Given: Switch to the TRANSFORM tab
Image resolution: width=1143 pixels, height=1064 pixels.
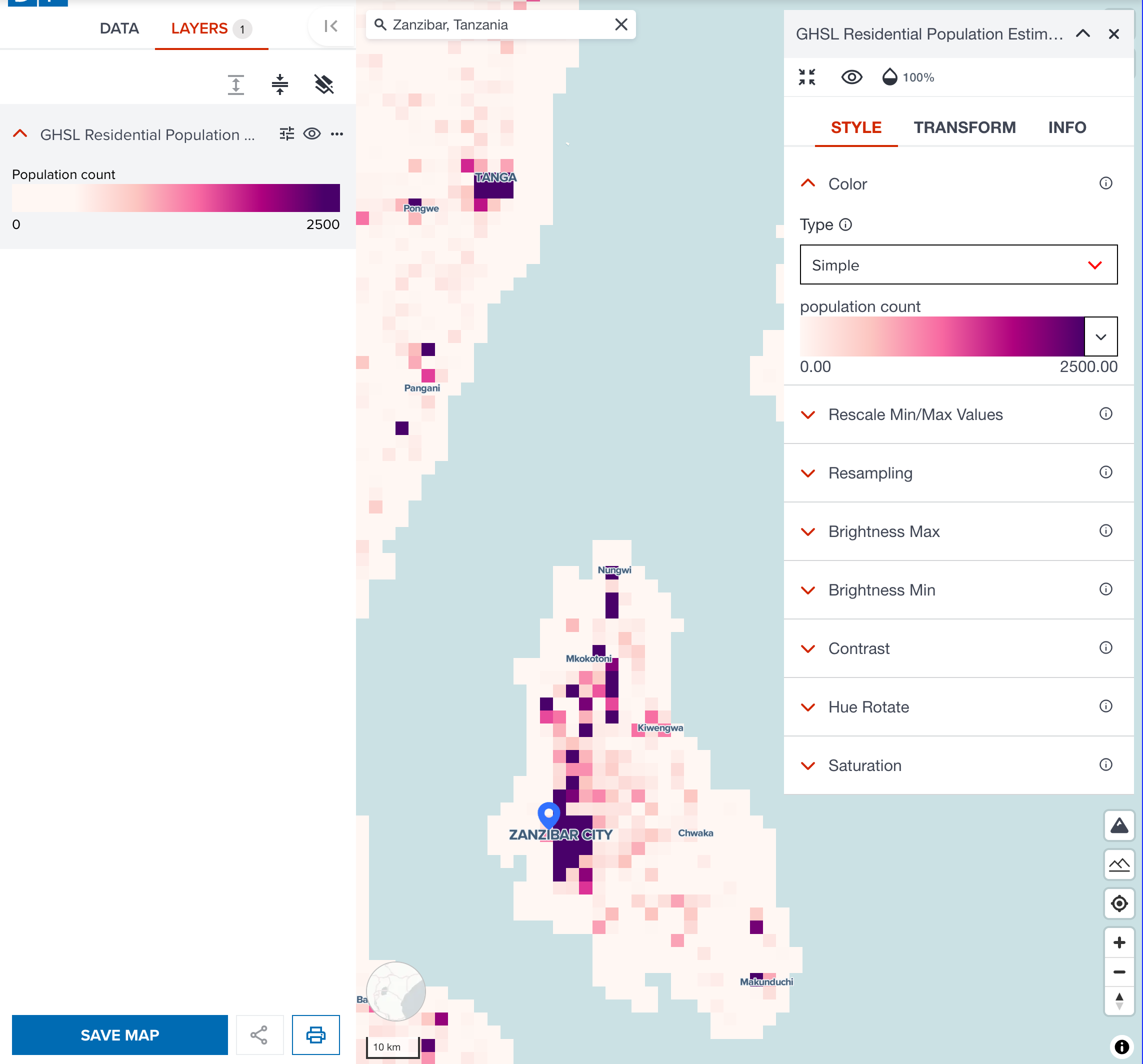Looking at the screenshot, I should pyautogui.click(x=964, y=127).
